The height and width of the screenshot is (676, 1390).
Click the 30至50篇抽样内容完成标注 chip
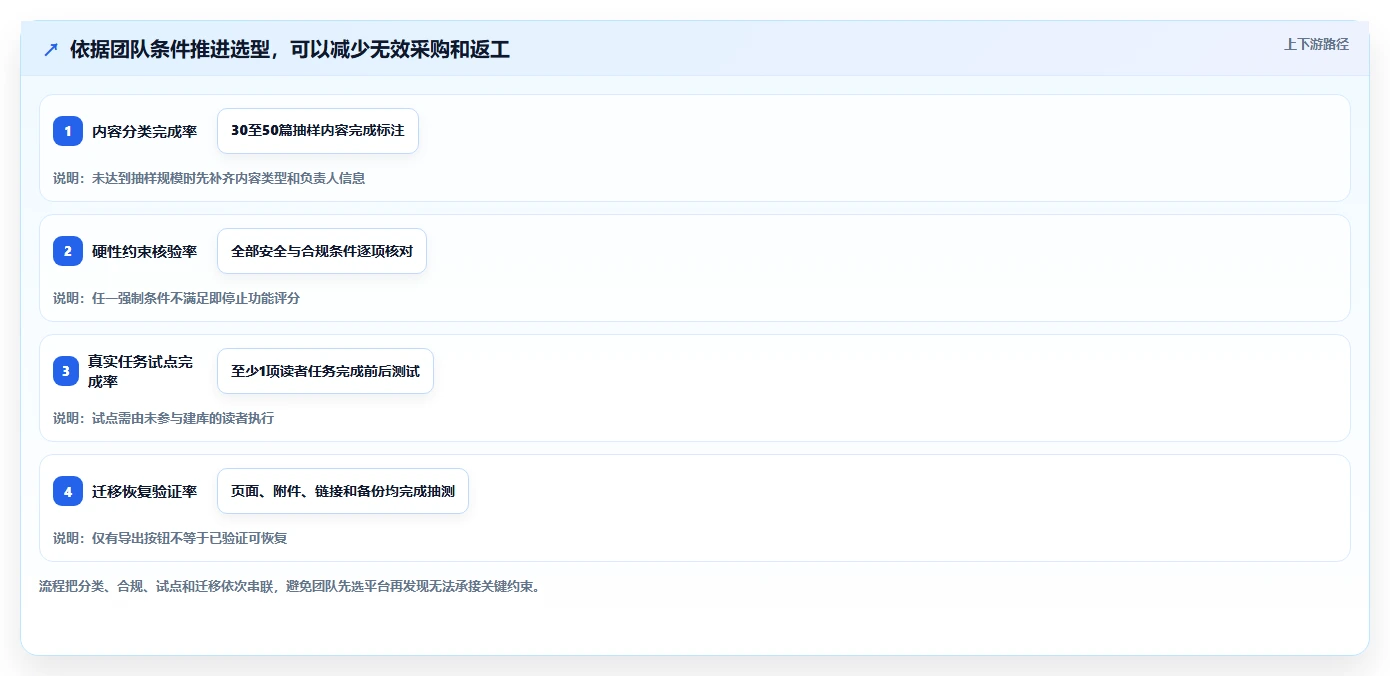point(318,131)
